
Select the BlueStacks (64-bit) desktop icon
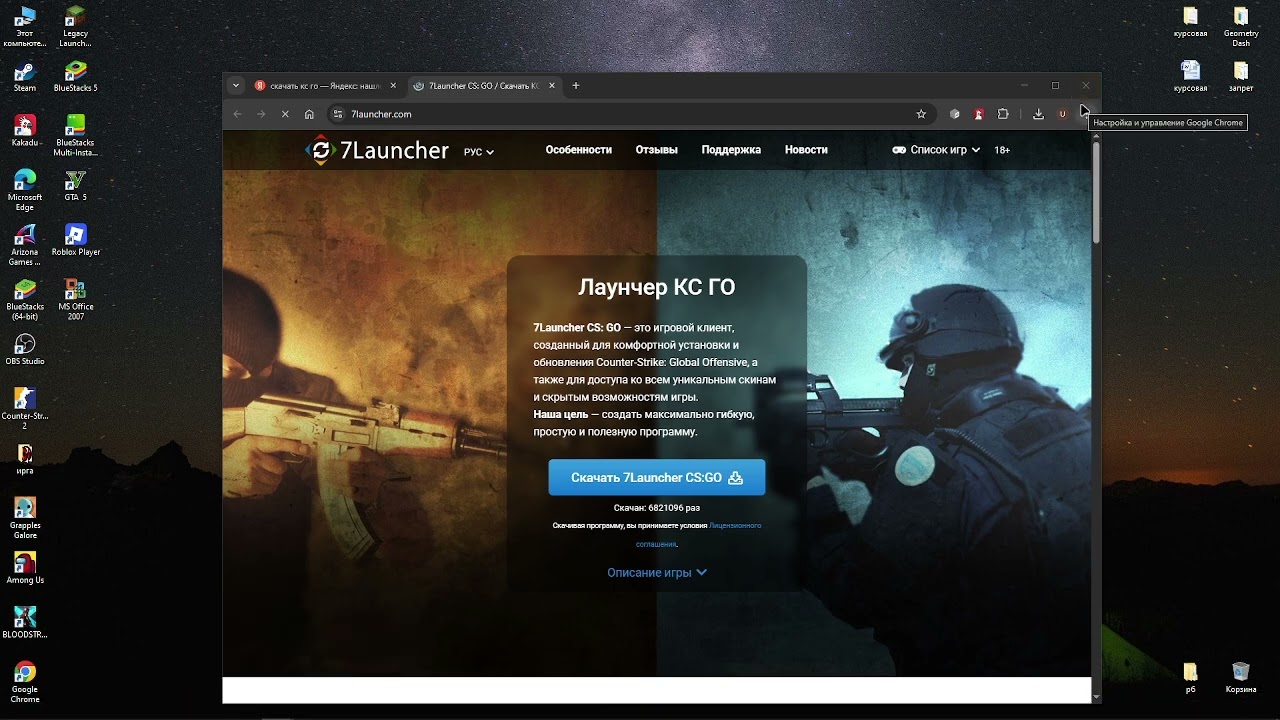(x=25, y=300)
